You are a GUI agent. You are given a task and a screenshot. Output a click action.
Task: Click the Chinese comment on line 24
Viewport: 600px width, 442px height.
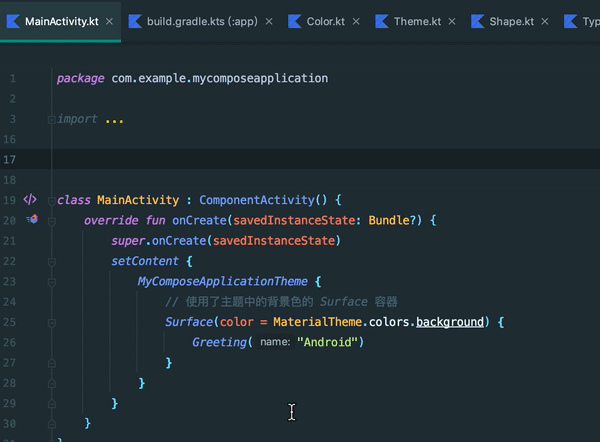(282, 302)
